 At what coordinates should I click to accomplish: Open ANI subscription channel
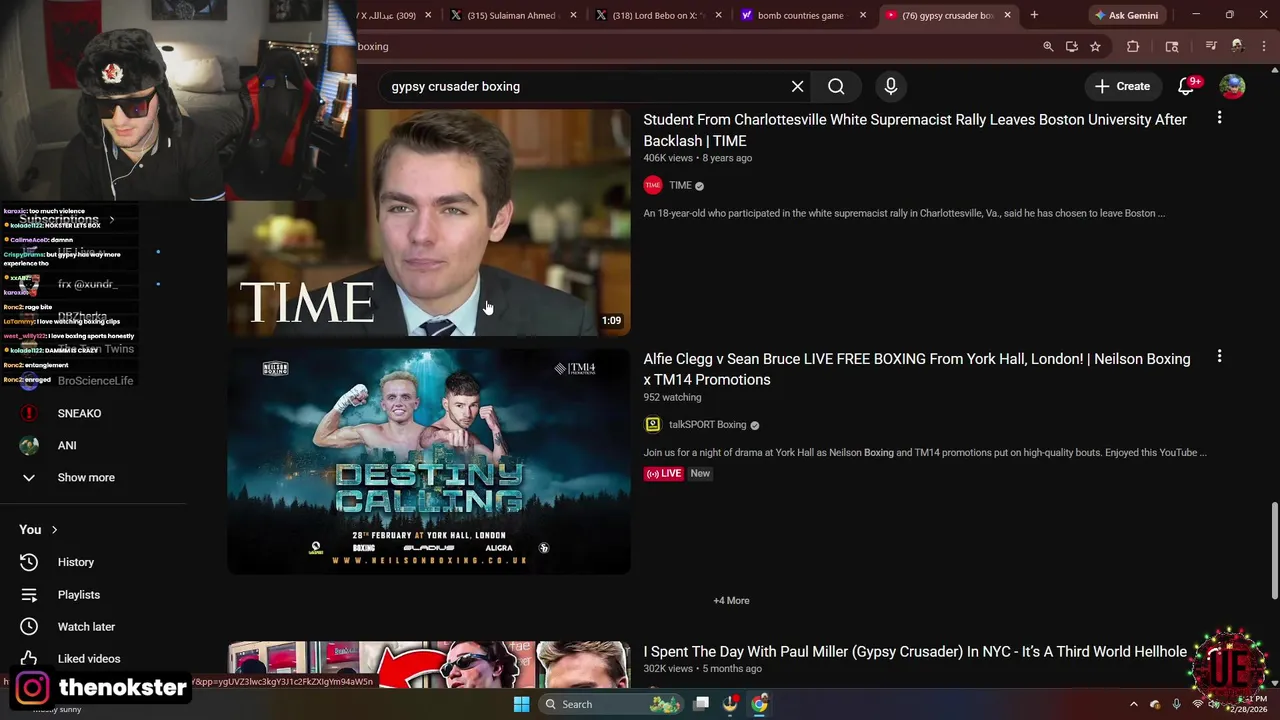[x=67, y=445]
